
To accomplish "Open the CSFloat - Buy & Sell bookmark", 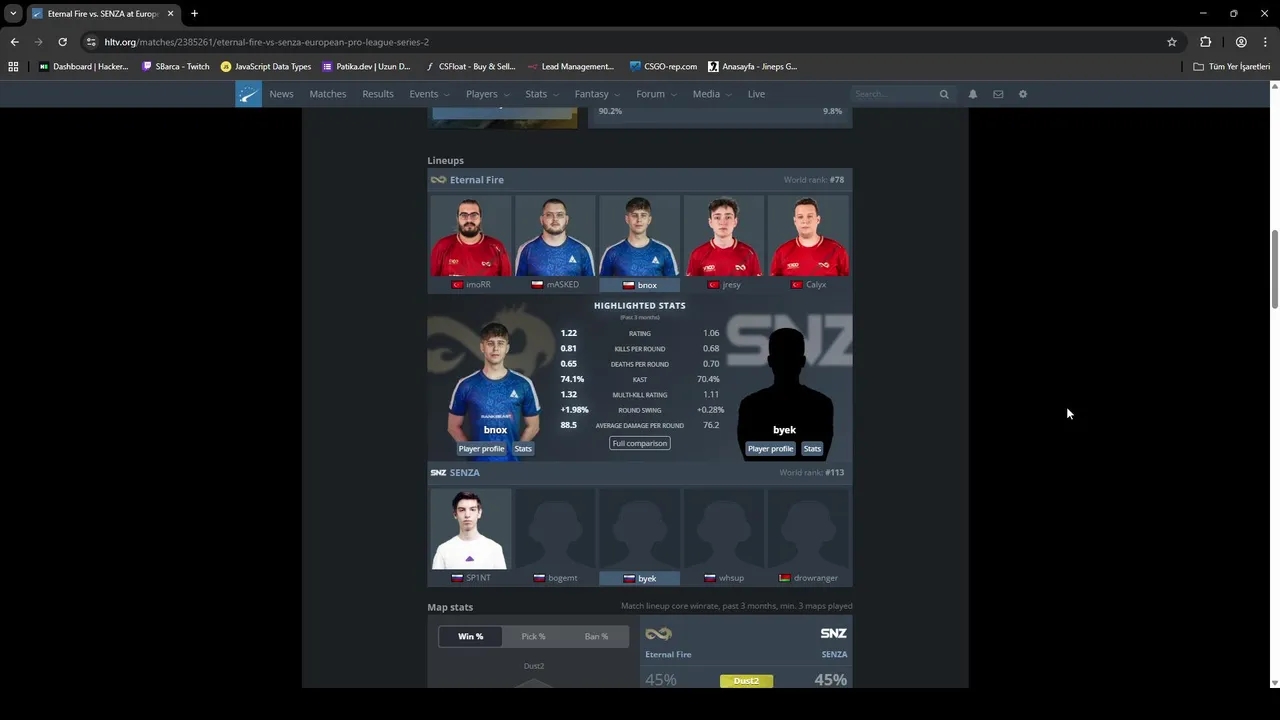I will (470, 67).
